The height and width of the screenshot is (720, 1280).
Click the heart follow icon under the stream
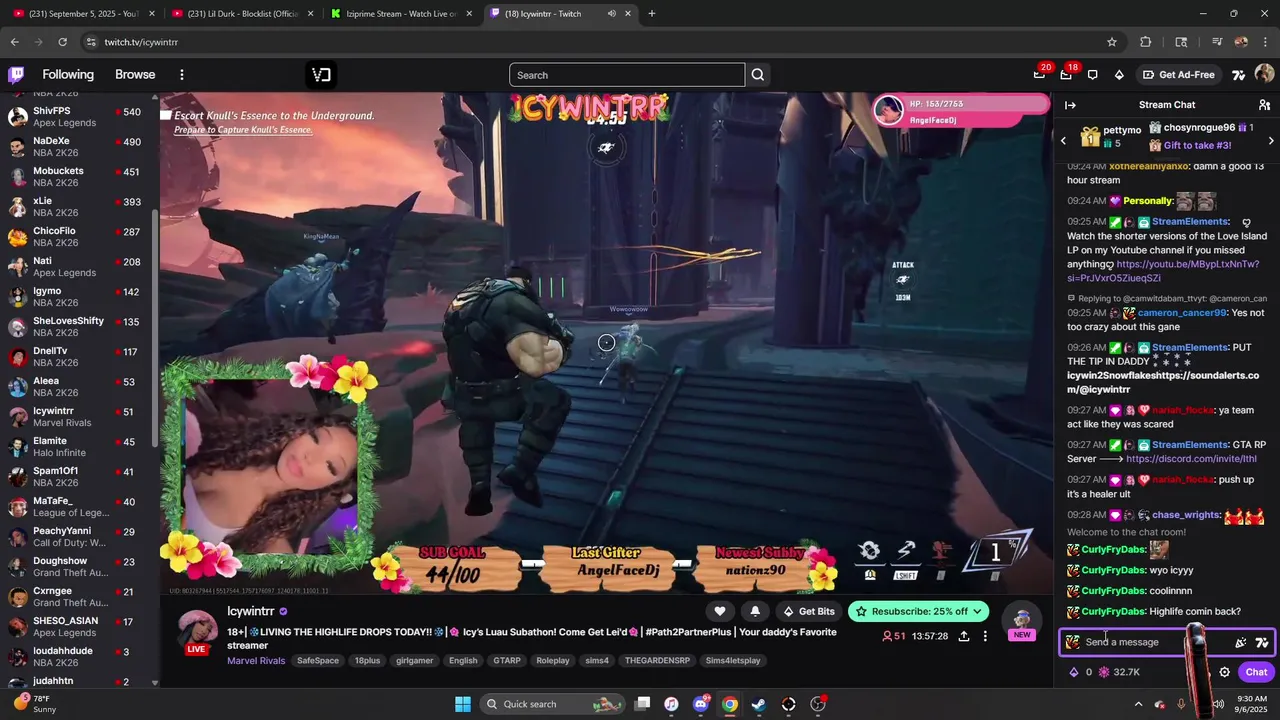720,611
